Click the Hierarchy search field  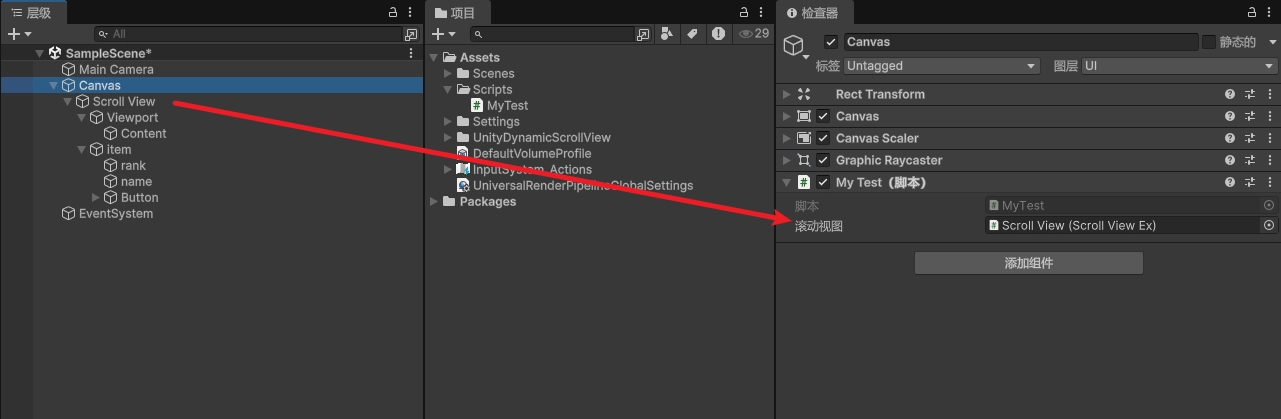tap(248, 34)
